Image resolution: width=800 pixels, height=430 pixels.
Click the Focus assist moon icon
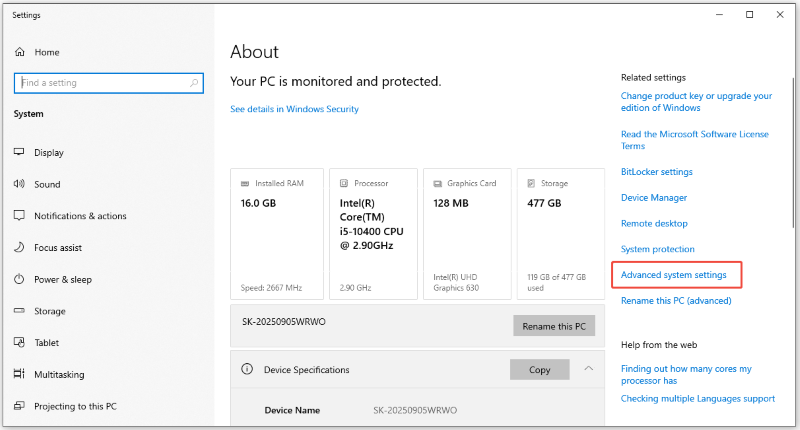click(19, 247)
